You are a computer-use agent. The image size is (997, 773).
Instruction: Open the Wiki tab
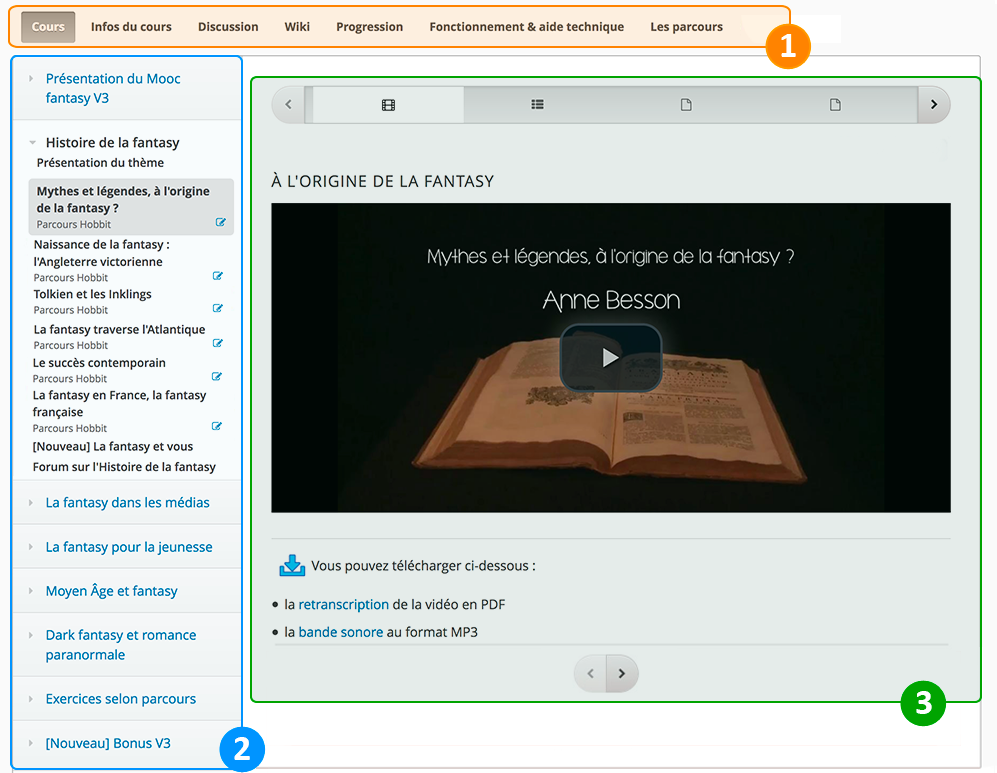297,27
